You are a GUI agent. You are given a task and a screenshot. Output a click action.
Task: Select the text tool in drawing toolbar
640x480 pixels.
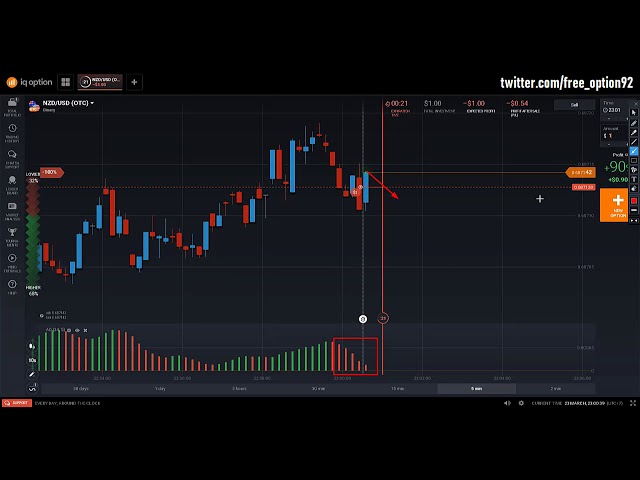click(x=634, y=179)
